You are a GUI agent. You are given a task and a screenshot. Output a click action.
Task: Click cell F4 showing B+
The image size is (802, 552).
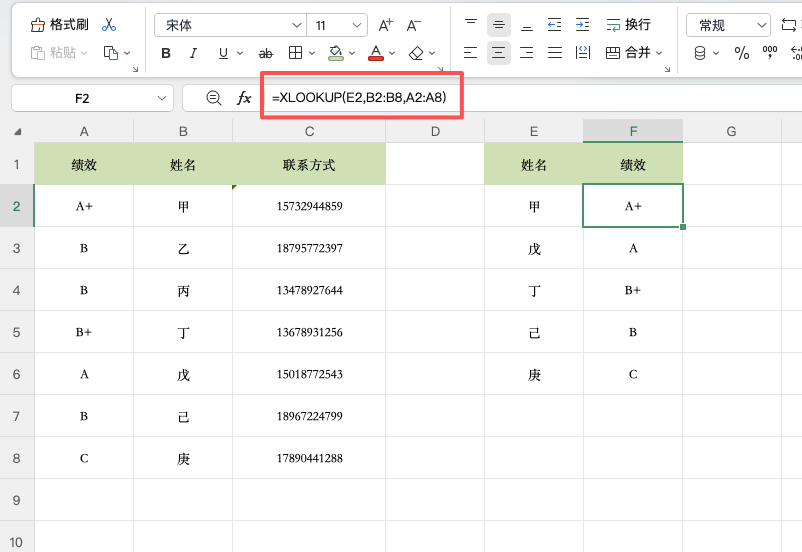(x=633, y=290)
